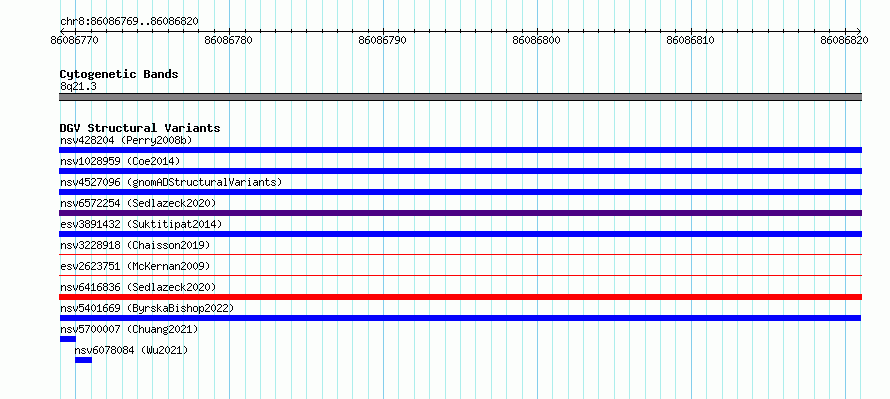The height and width of the screenshot is (399, 890).
Task: Click nsv5700007 (Chuang2021) label
Action: tap(129, 329)
